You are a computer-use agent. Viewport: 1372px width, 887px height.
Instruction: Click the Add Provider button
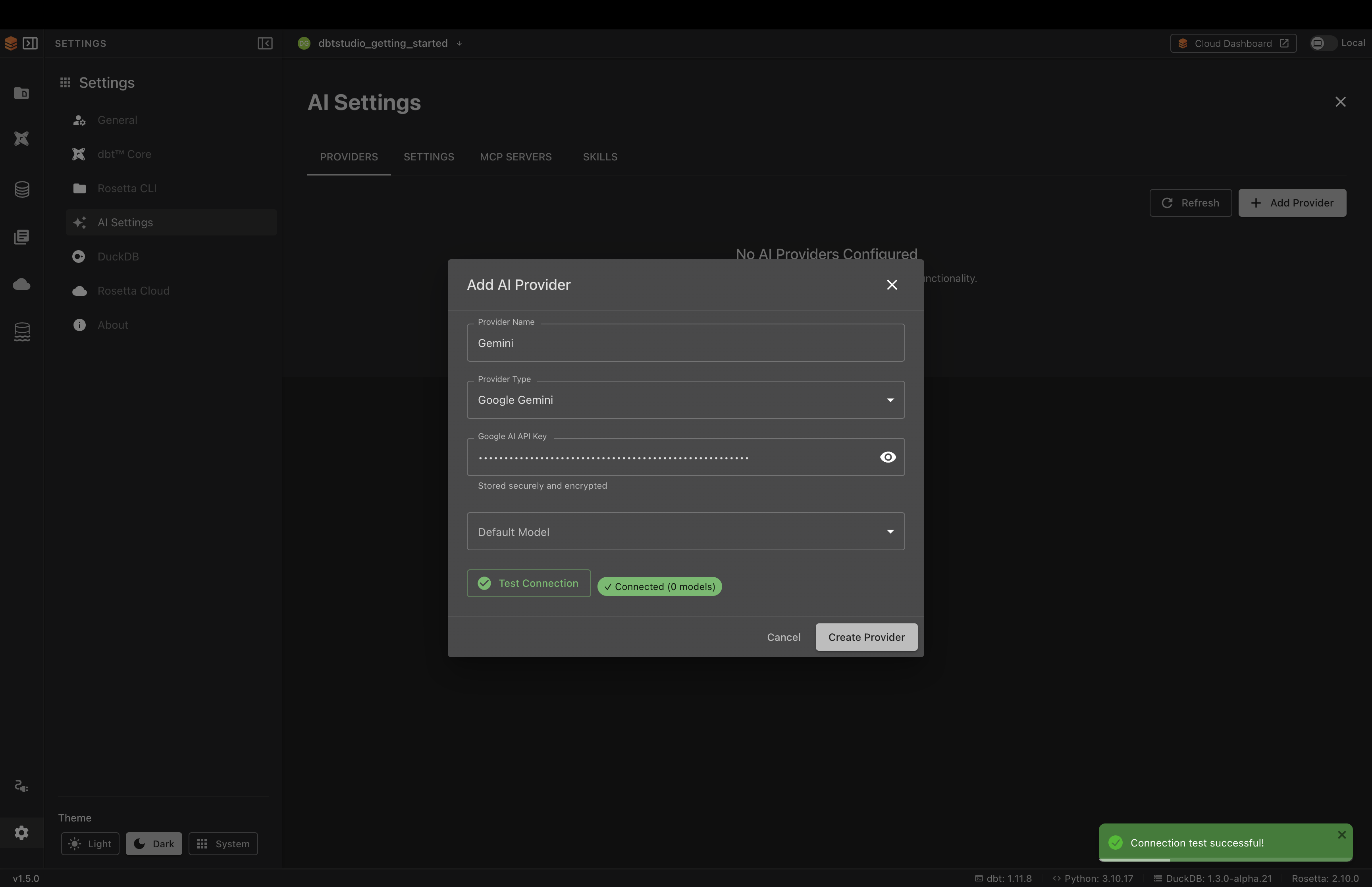click(1292, 203)
